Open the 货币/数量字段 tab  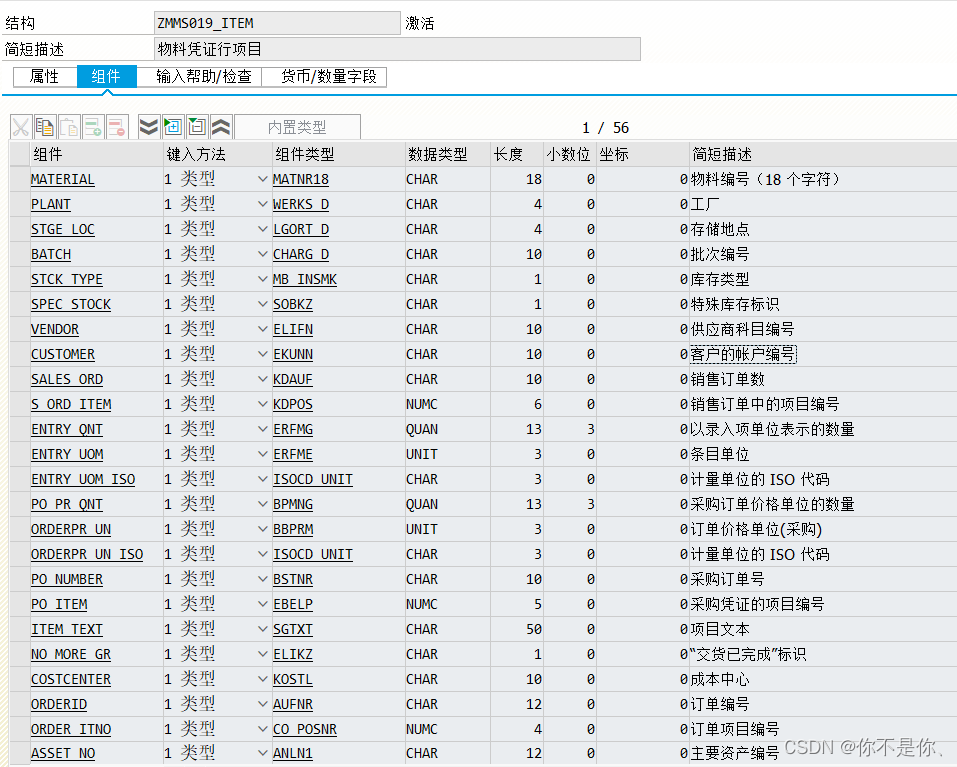coord(324,76)
